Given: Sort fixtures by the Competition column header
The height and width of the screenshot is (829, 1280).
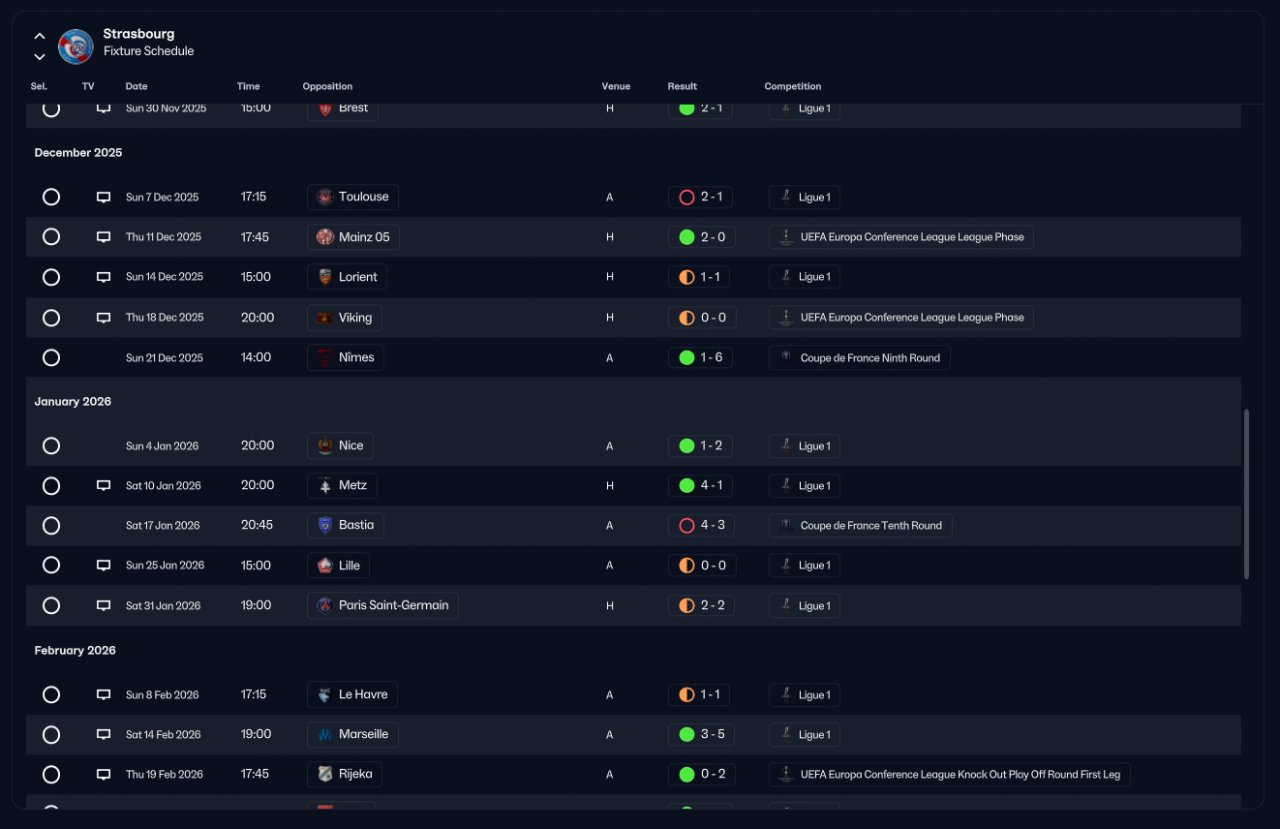Looking at the screenshot, I should point(793,86).
